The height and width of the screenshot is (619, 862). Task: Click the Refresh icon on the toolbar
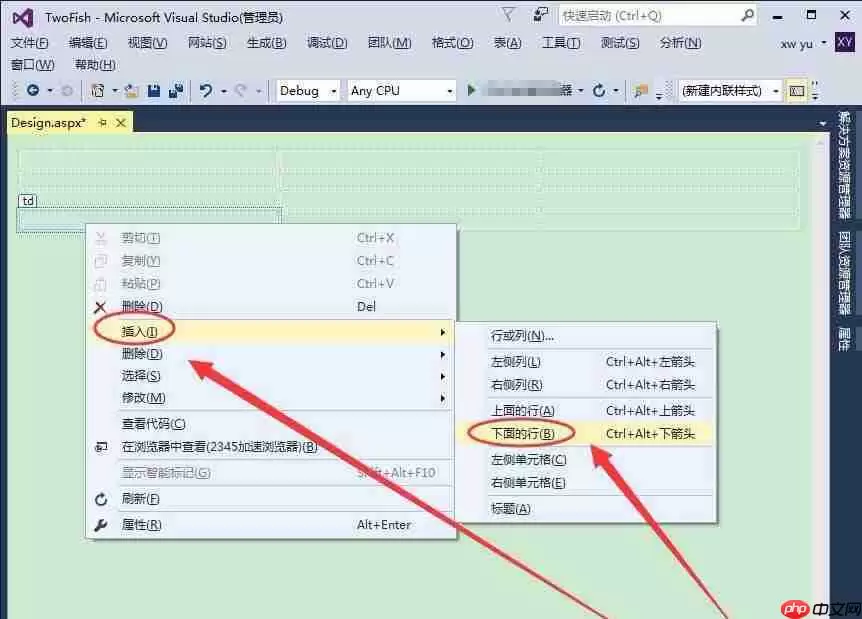pos(600,90)
